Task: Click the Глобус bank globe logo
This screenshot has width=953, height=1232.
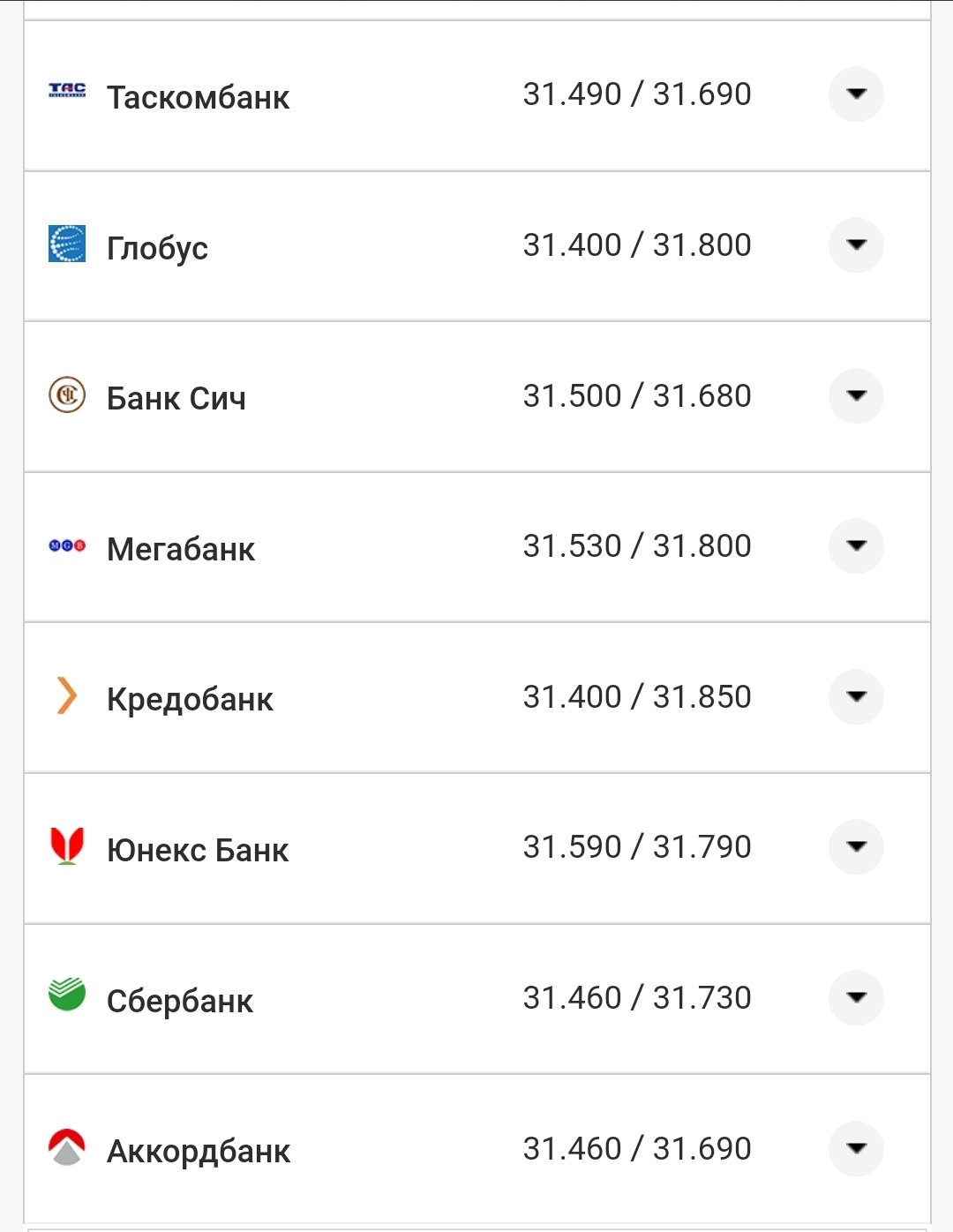Action: (x=67, y=244)
